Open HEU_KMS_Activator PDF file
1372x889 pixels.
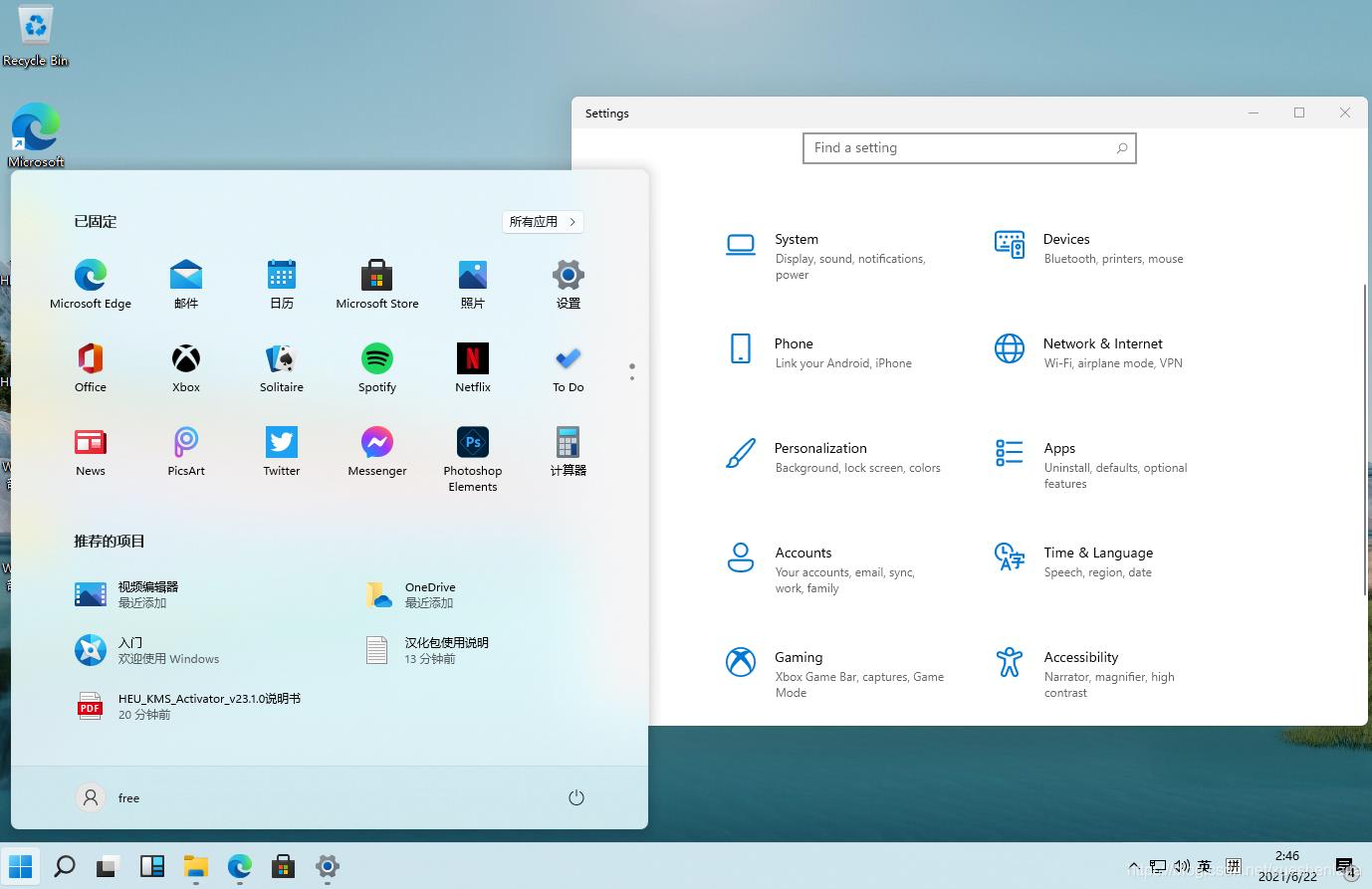point(188,706)
